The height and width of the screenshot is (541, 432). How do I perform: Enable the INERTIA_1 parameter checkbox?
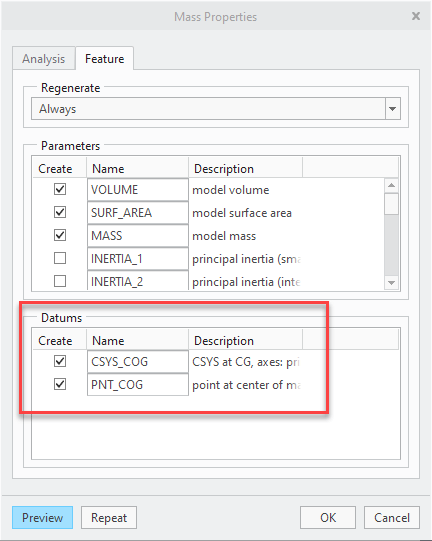60,258
